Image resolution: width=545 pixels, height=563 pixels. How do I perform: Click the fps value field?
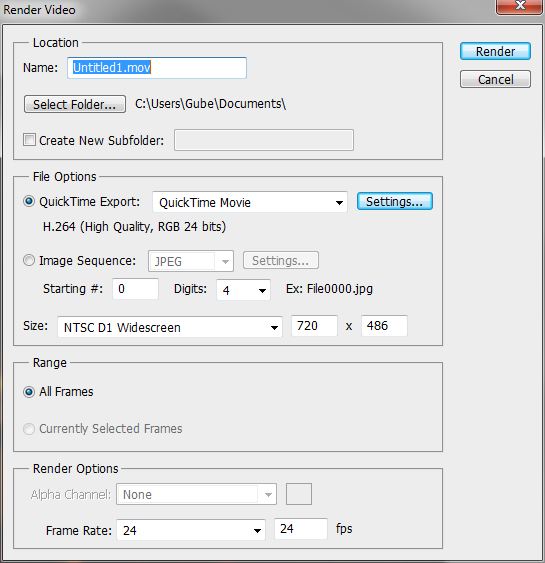click(x=301, y=529)
